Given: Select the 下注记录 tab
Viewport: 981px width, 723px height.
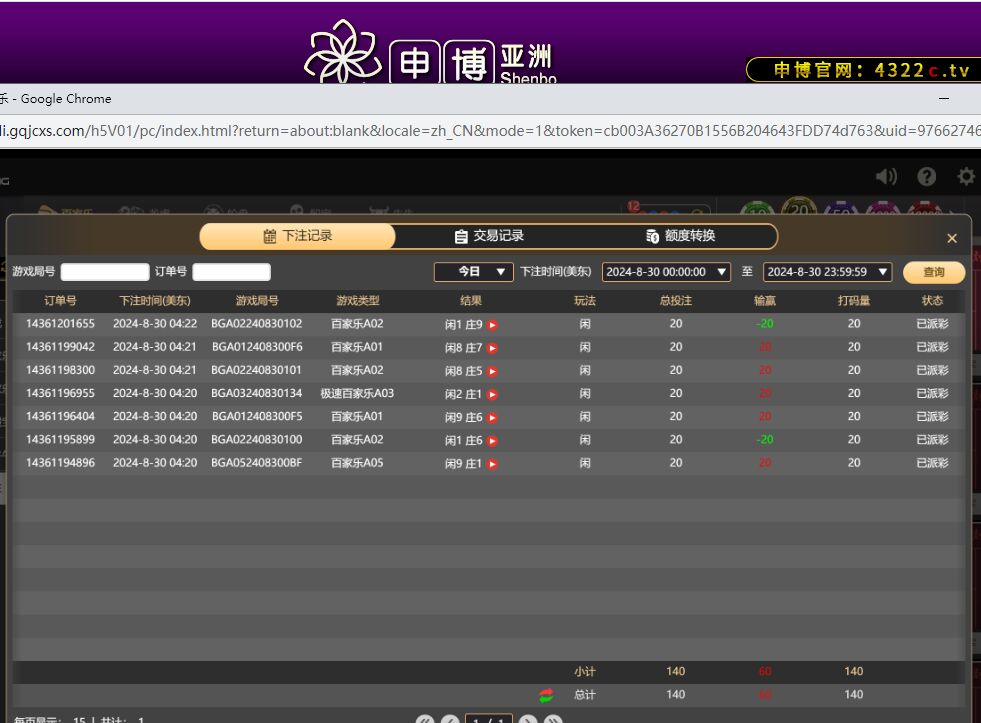Looking at the screenshot, I should click(297, 236).
